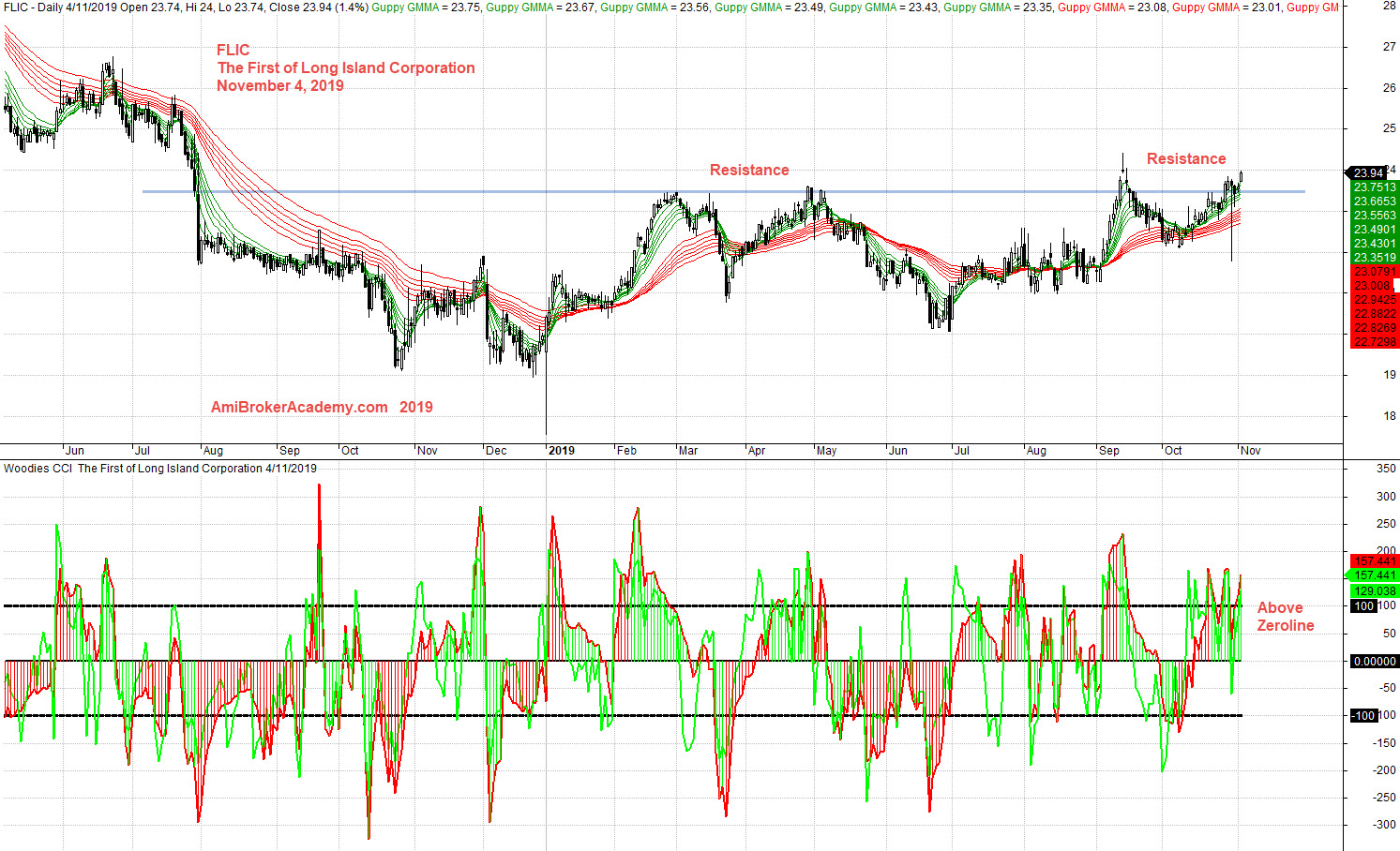Click the -200 CCI axis label
The image size is (1400, 851).
pyautogui.click(x=1384, y=770)
